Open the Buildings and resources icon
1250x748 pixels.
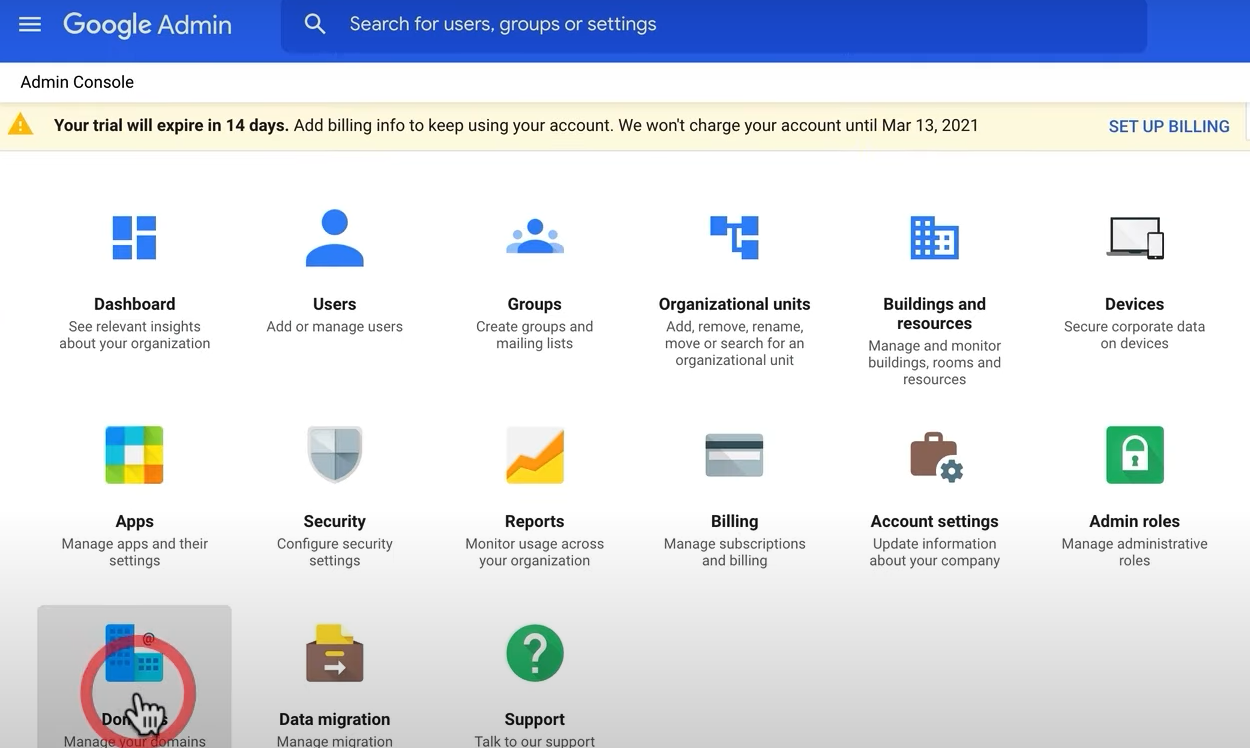(934, 238)
